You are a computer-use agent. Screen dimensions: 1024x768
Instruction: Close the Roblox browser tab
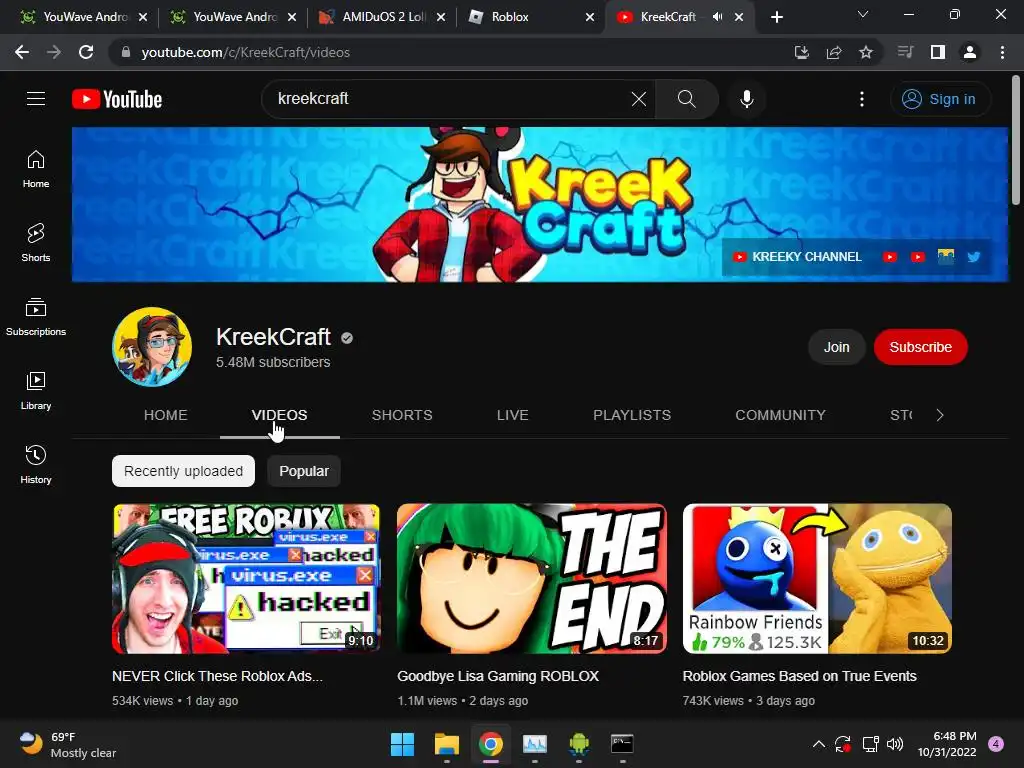click(590, 17)
